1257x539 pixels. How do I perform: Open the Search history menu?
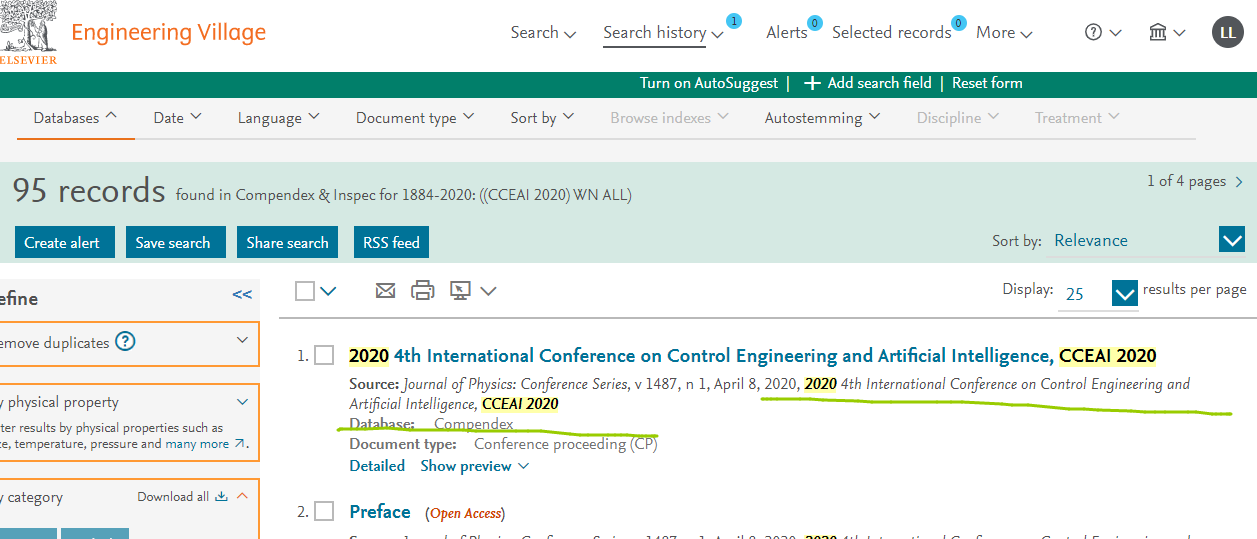click(x=663, y=32)
